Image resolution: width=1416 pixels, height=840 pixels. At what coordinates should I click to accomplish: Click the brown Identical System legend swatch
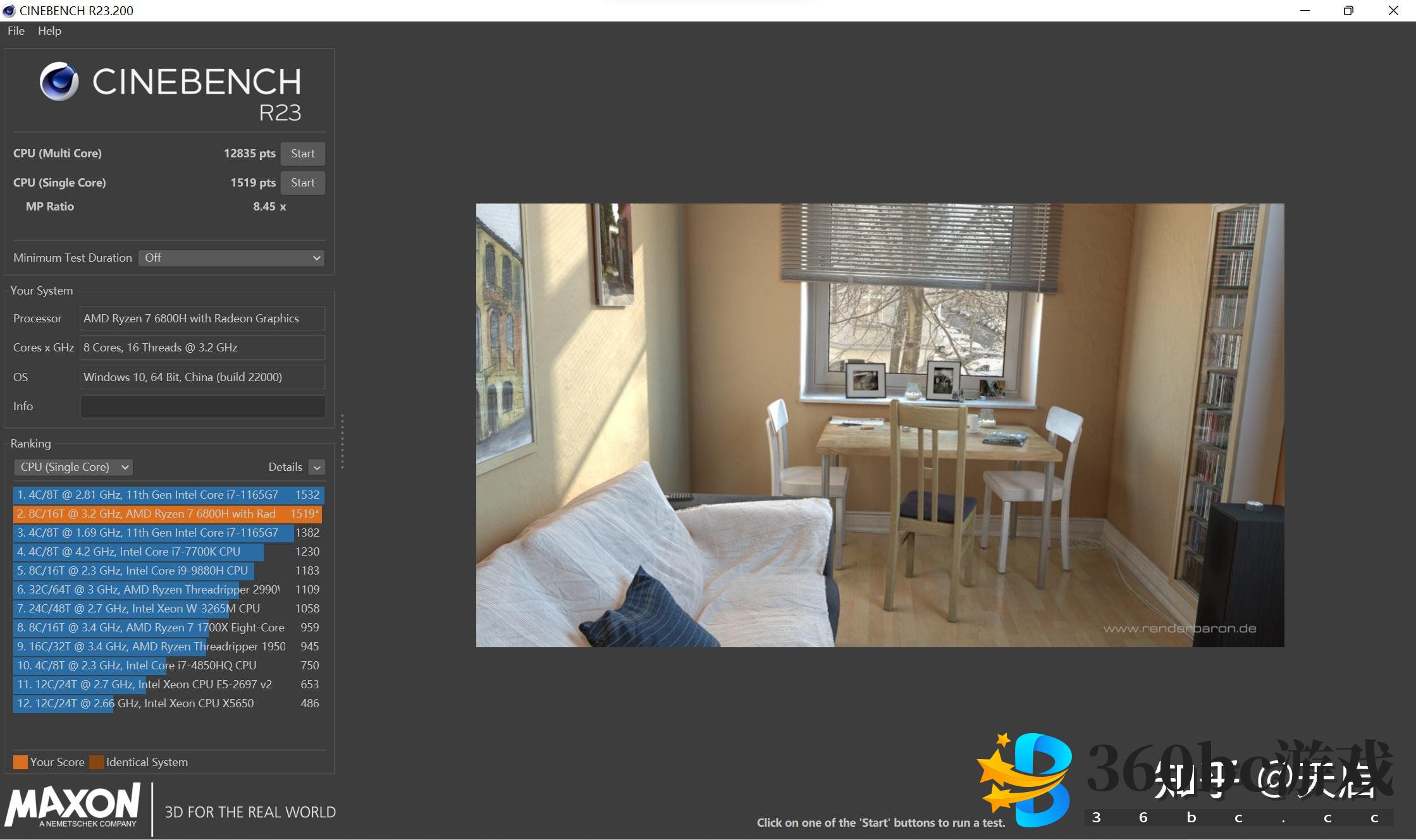point(96,762)
